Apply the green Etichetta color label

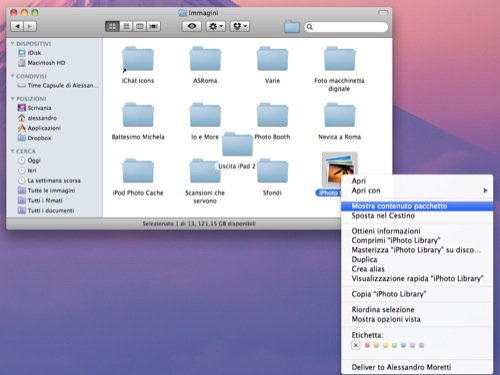pyautogui.click(x=394, y=345)
